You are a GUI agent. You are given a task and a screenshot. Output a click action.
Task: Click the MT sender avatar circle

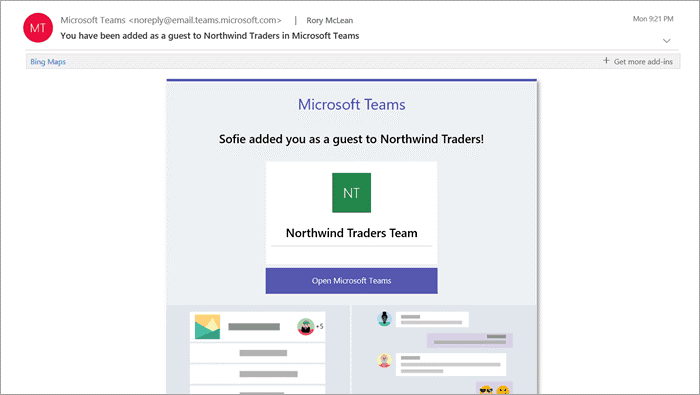tap(38, 28)
